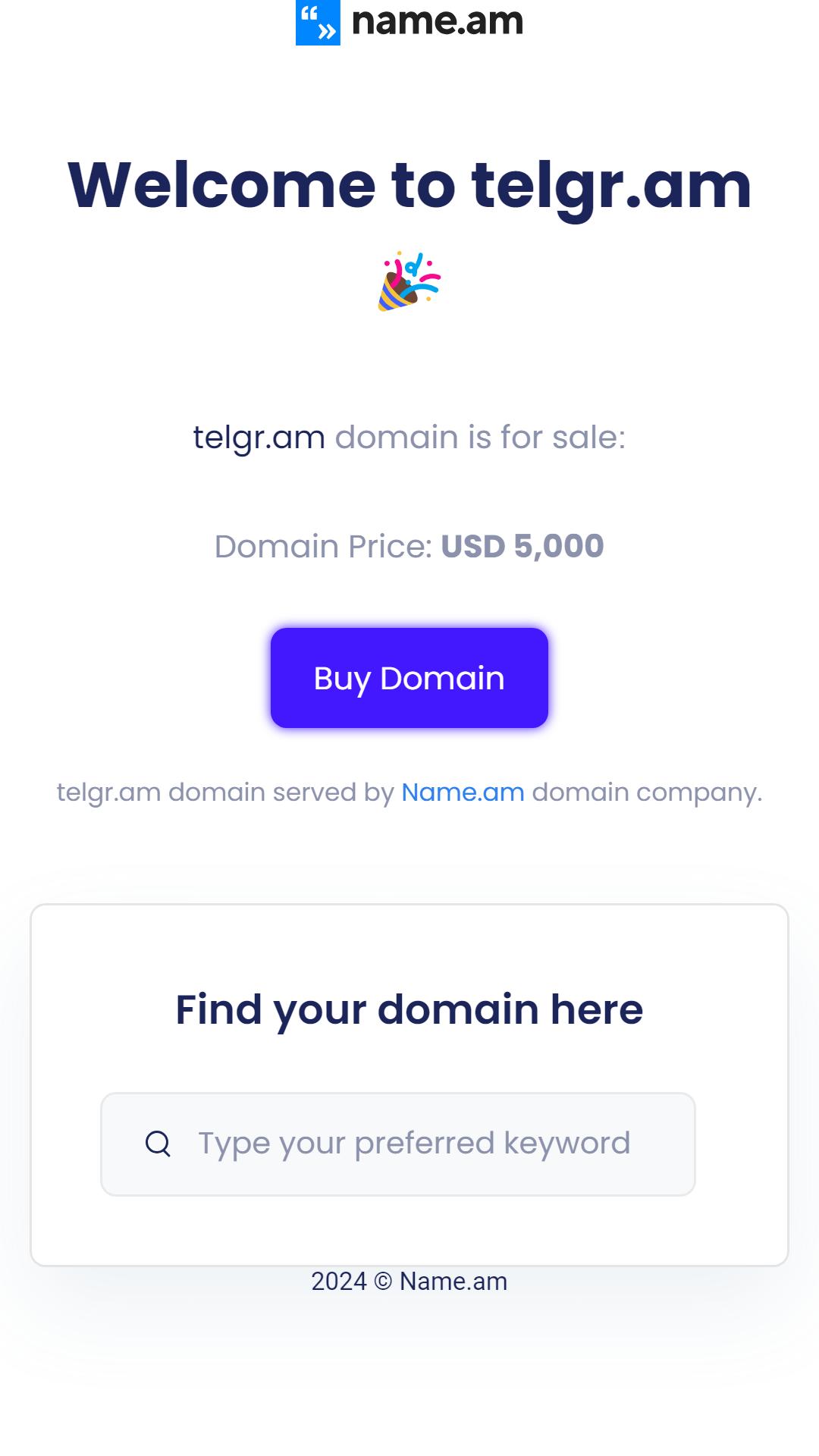Image resolution: width=819 pixels, height=1456 pixels.
Task: Click the party popper emoji
Action: (x=409, y=281)
